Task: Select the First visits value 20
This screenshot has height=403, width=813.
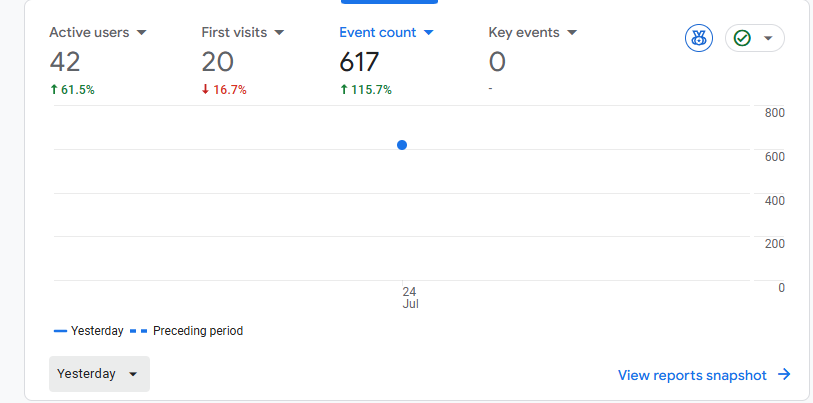Action: (217, 62)
